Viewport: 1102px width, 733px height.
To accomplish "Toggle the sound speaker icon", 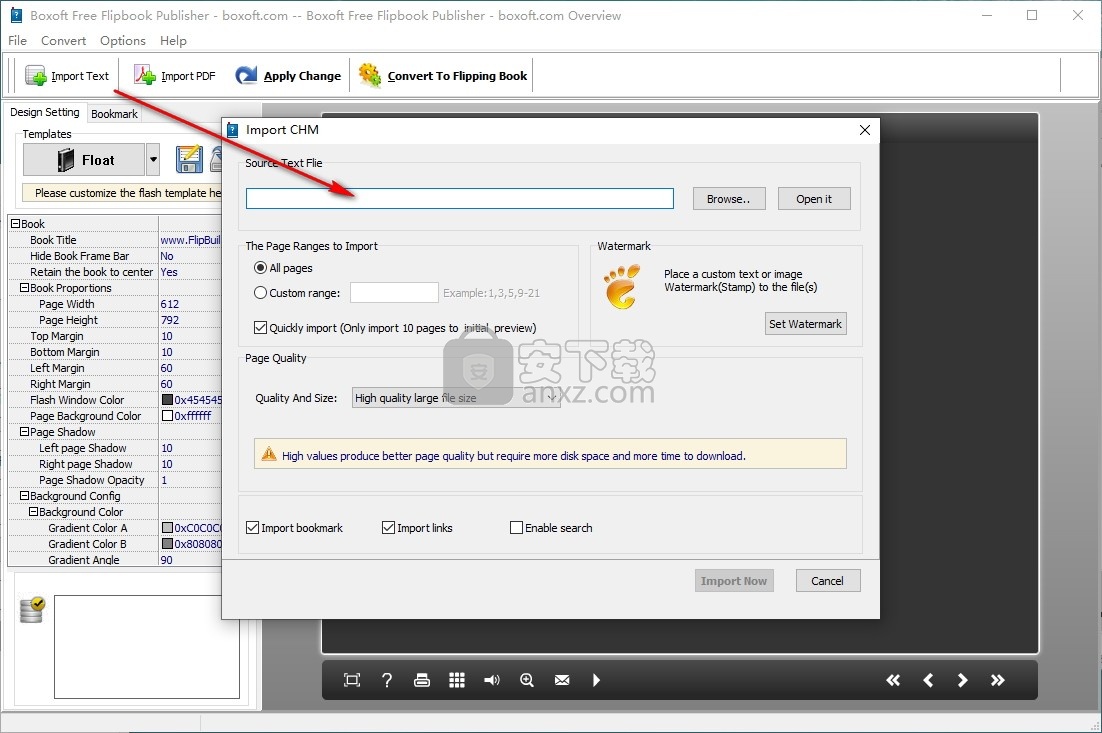I will (492, 680).
